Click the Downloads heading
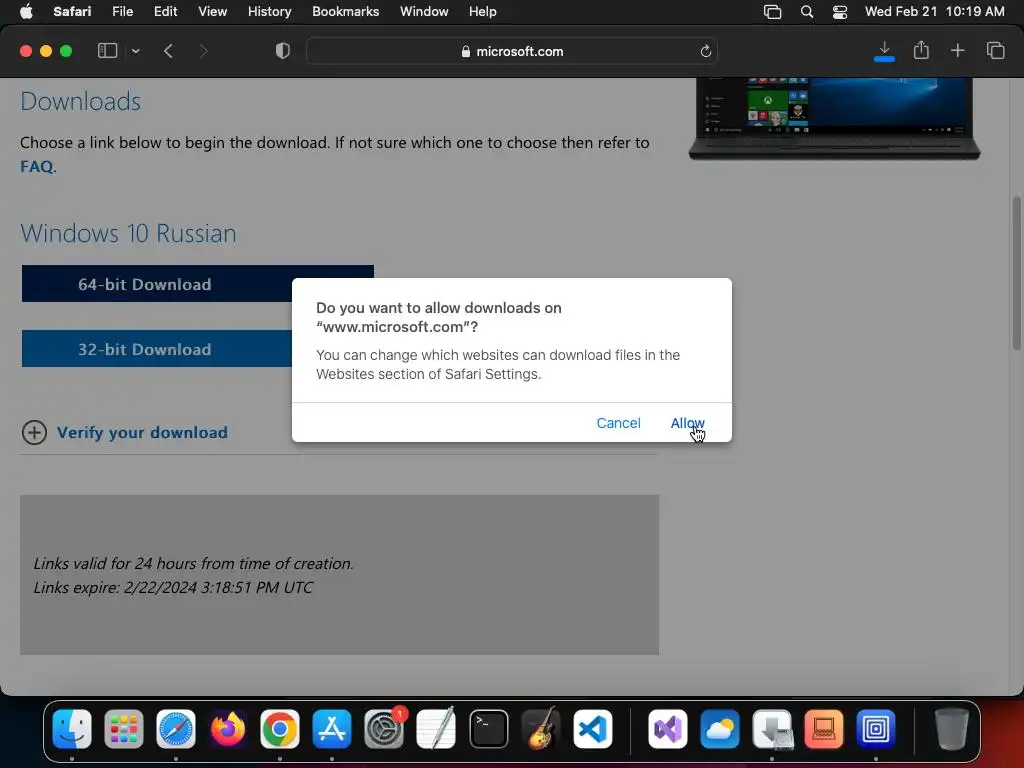This screenshot has height=768, width=1024. (80, 101)
